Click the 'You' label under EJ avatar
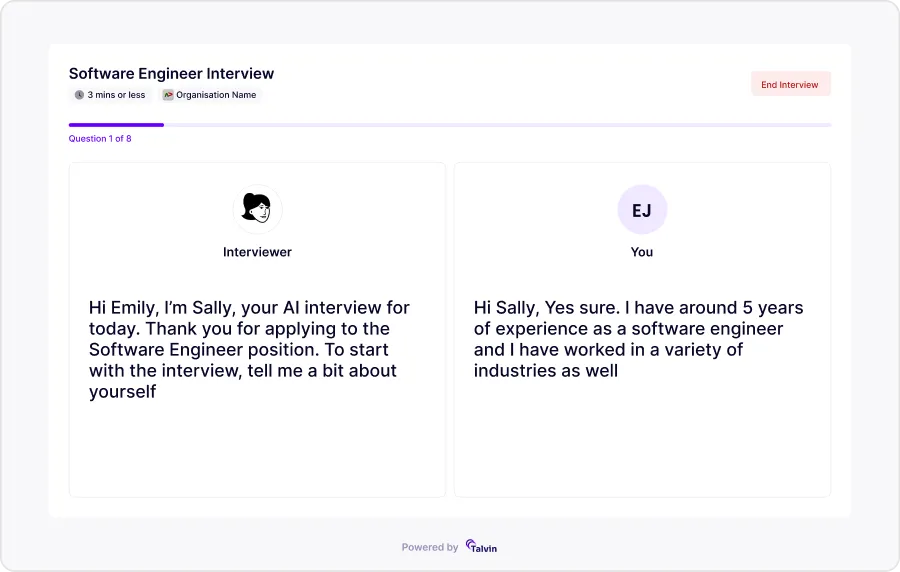The height and width of the screenshot is (572, 900). pyautogui.click(x=642, y=252)
